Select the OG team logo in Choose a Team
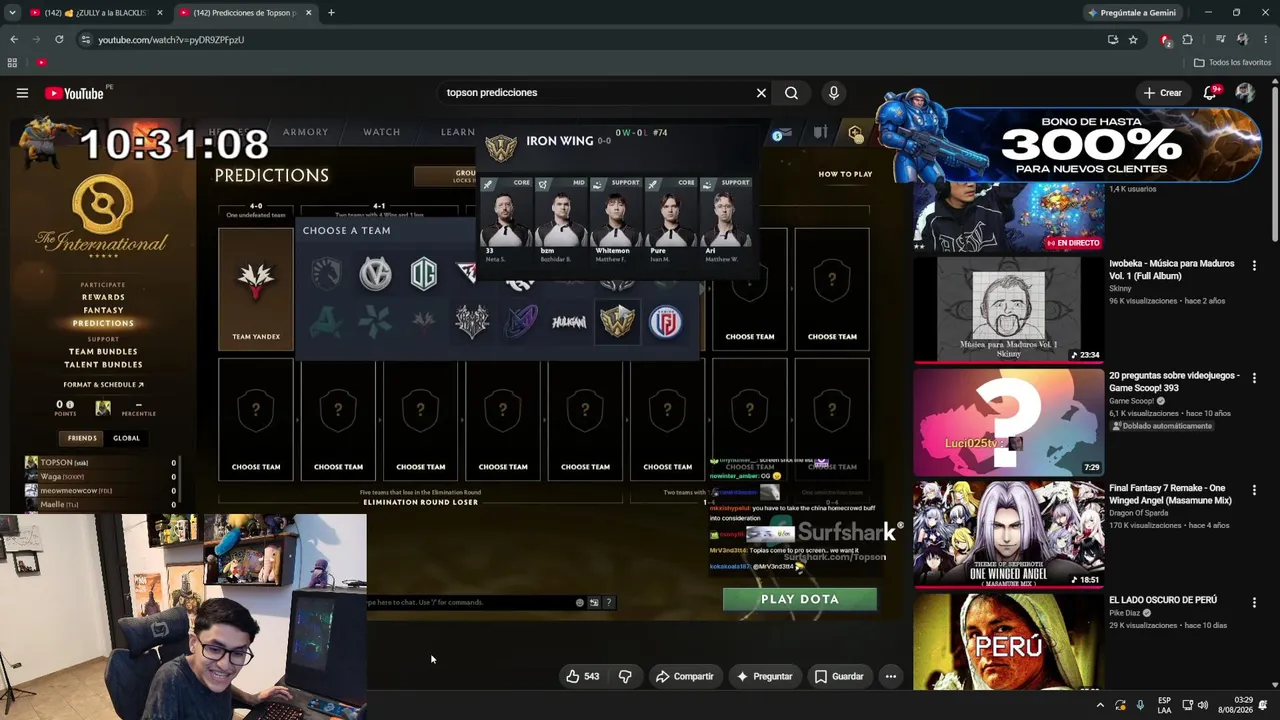Image resolution: width=1280 pixels, height=720 pixels. coord(424,274)
